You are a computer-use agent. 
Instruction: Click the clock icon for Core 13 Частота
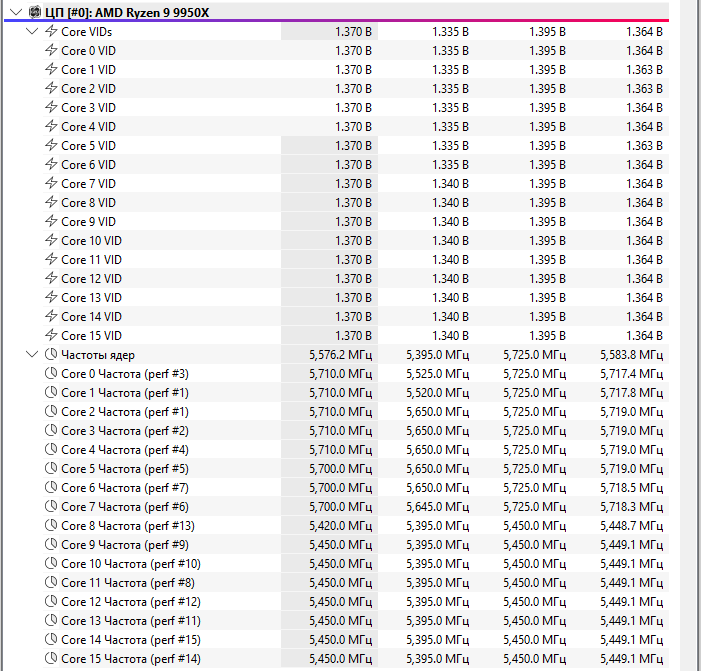[x=51, y=620]
